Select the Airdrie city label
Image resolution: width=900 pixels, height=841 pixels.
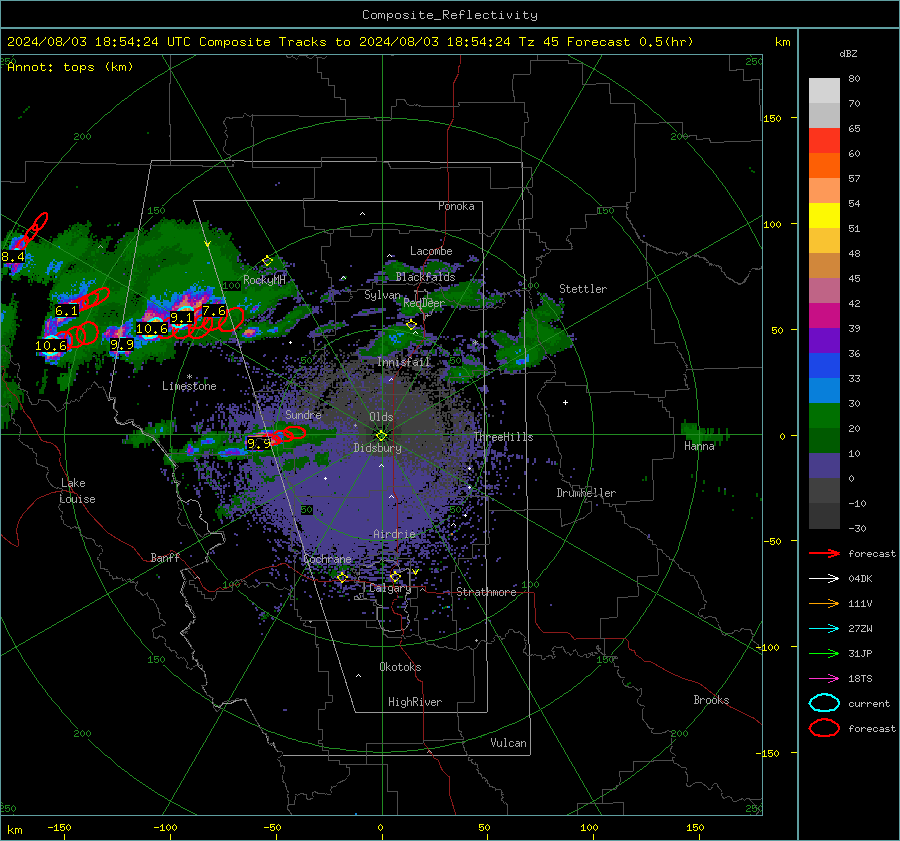394,534
